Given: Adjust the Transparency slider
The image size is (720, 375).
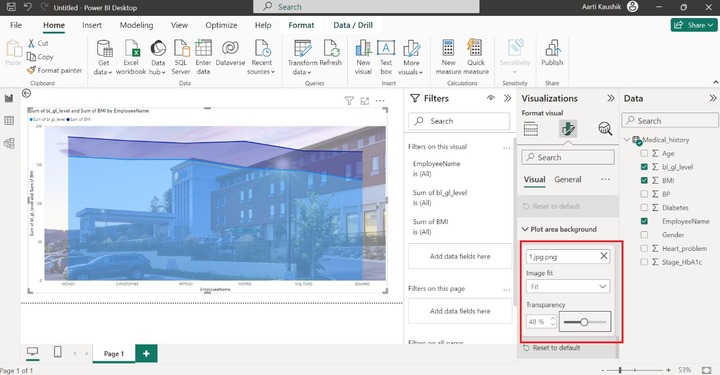Looking at the screenshot, I should click(x=585, y=322).
